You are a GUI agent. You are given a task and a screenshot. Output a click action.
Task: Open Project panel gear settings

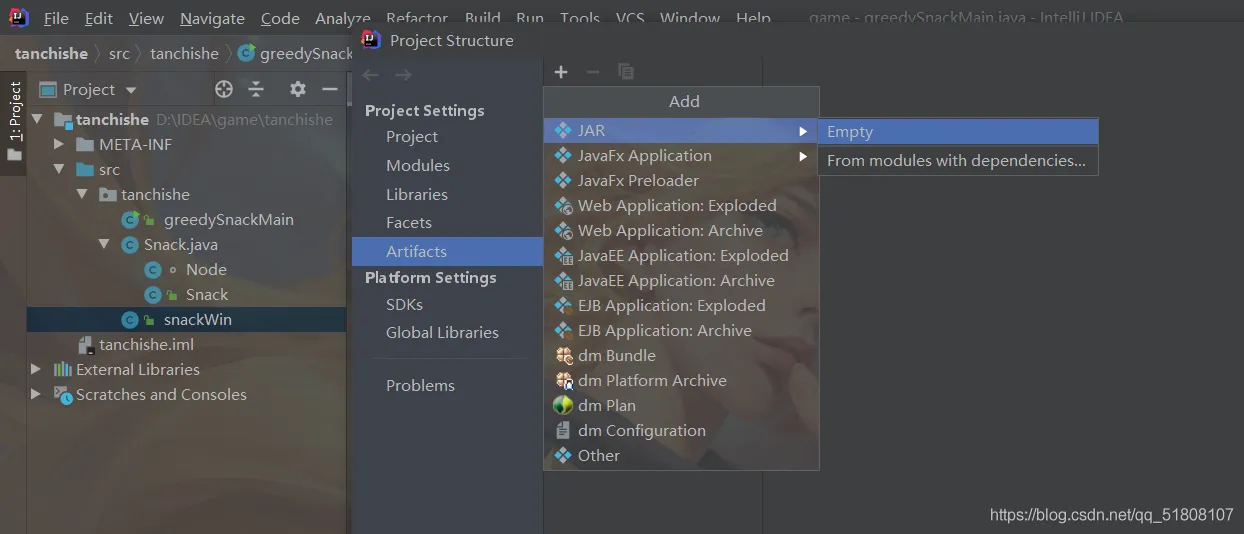pyautogui.click(x=297, y=89)
